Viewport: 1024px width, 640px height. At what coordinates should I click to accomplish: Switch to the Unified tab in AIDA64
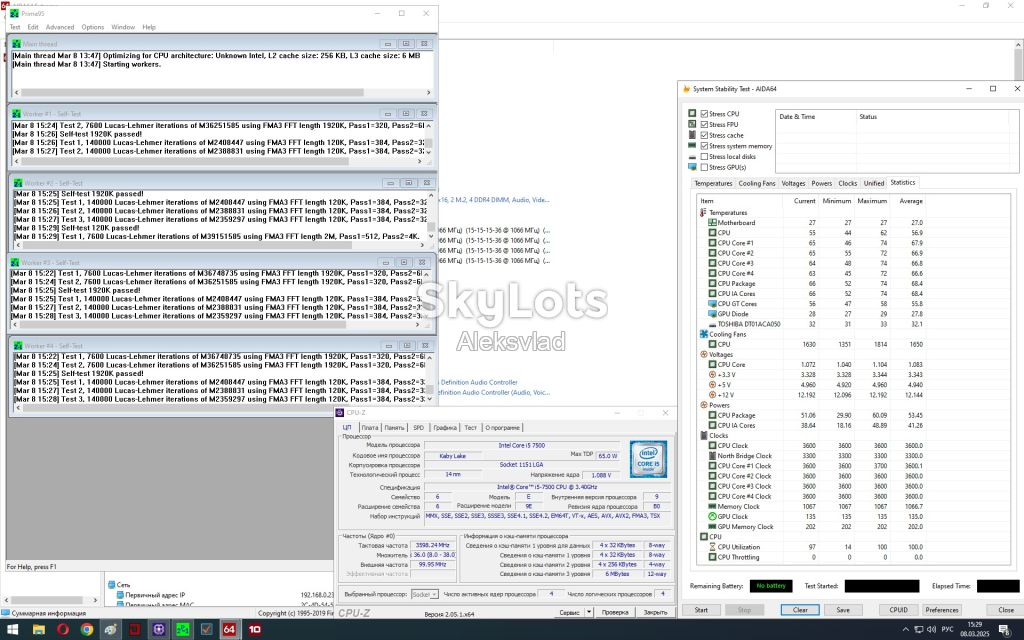click(x=874, y=184)
